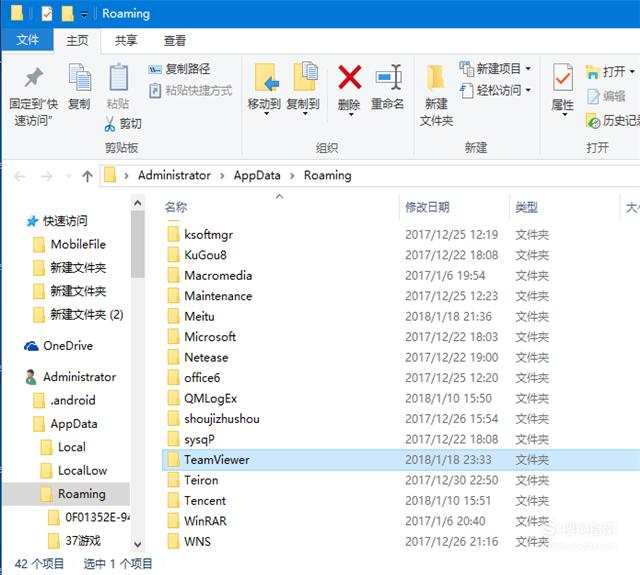
Task: Click chevron after AppData in address bar
Action: point(292,176)
